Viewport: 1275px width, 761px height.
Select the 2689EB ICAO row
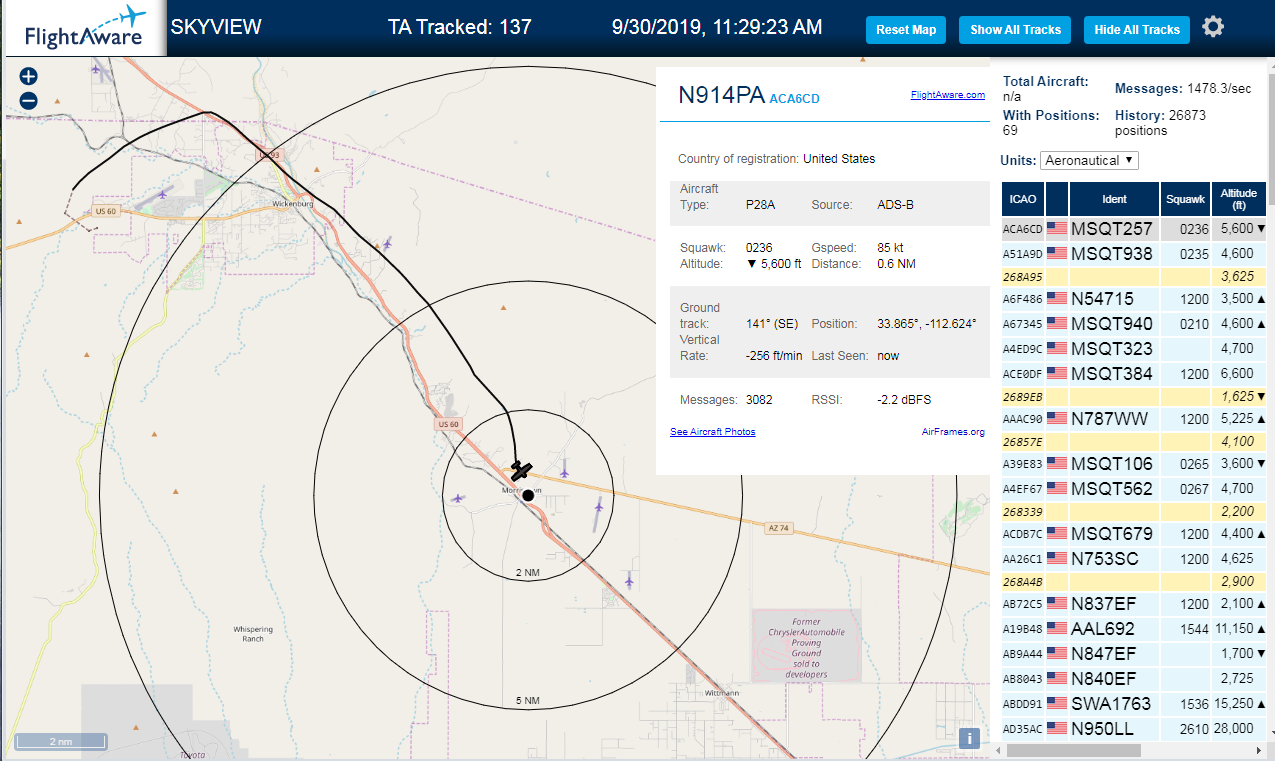1134,396
